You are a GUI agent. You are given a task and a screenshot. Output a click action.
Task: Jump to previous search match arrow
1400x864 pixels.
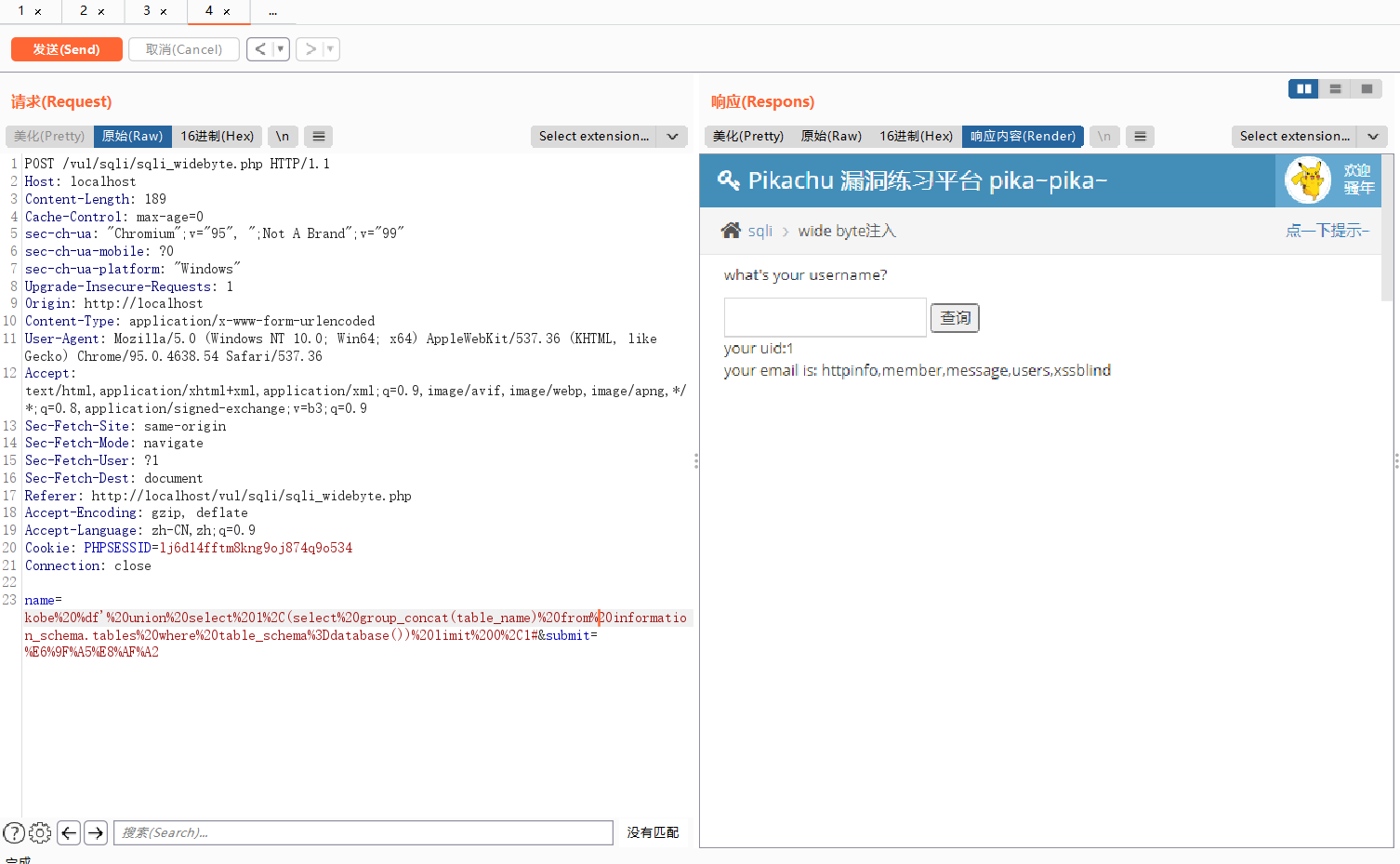[x=69, y=832]
